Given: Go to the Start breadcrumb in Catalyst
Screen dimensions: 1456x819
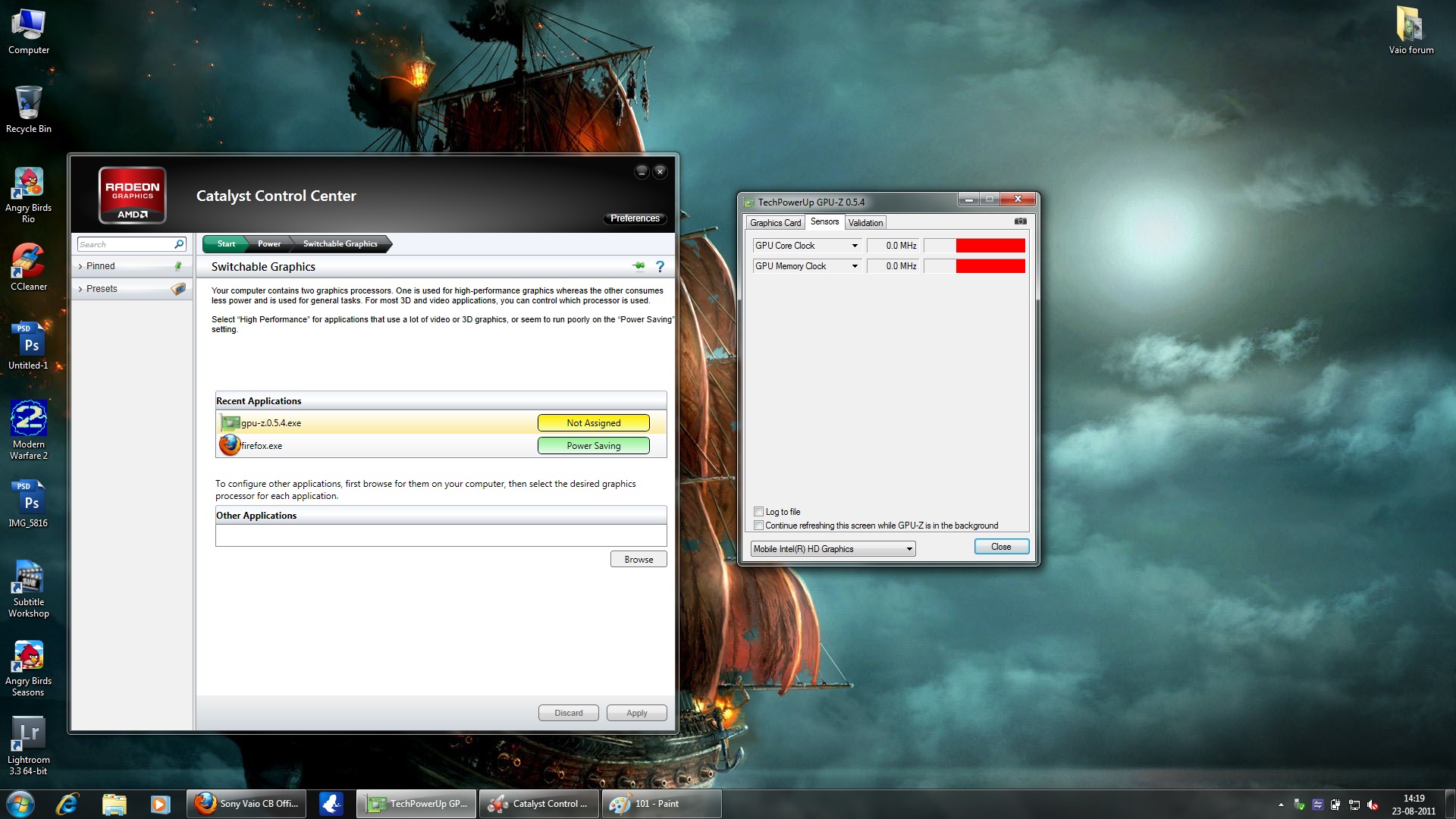Looking at the screenshot, I should pyautogui.click(x=226, y=243).
